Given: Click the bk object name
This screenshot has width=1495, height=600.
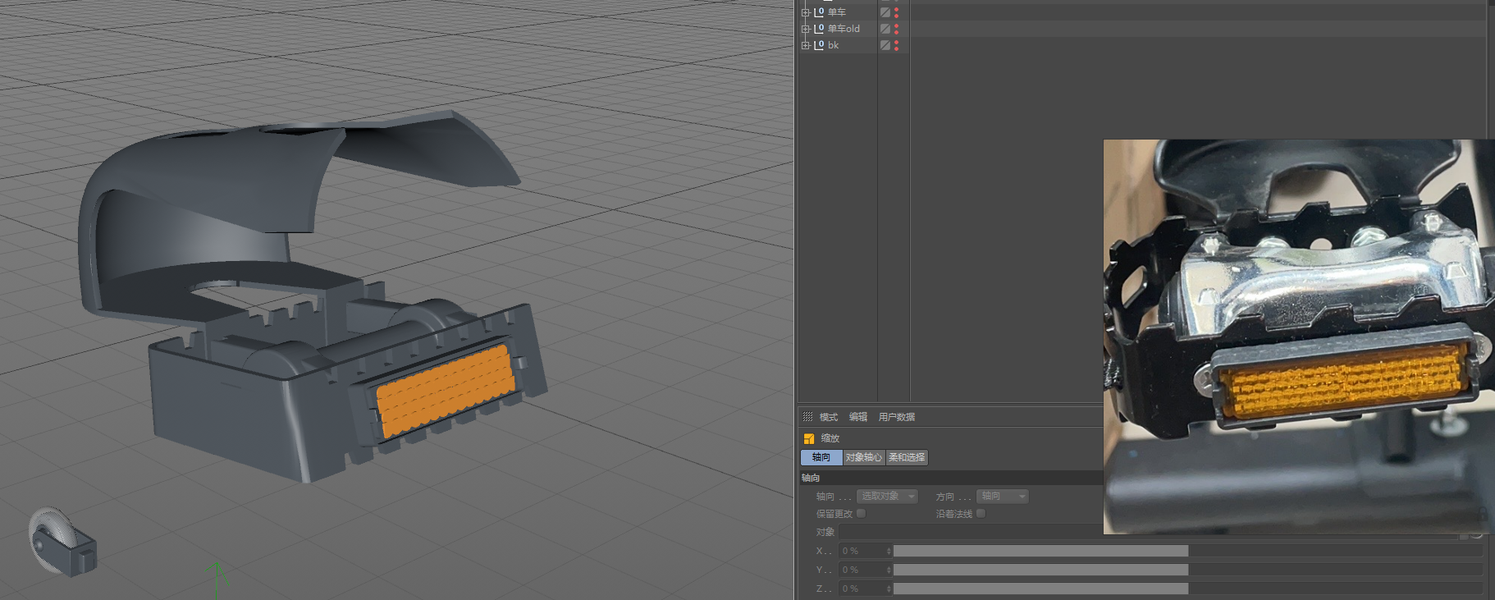Looking at the screenshot, I should coord(833,46).
